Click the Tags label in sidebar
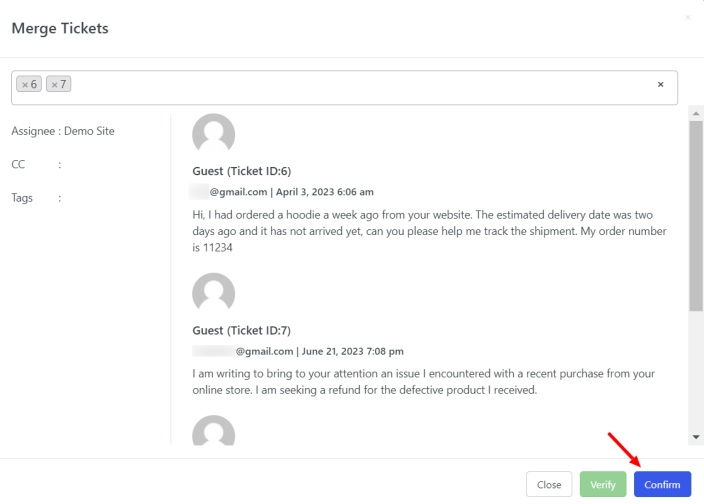Screen dimensions: 704x504 pos(22,198)
